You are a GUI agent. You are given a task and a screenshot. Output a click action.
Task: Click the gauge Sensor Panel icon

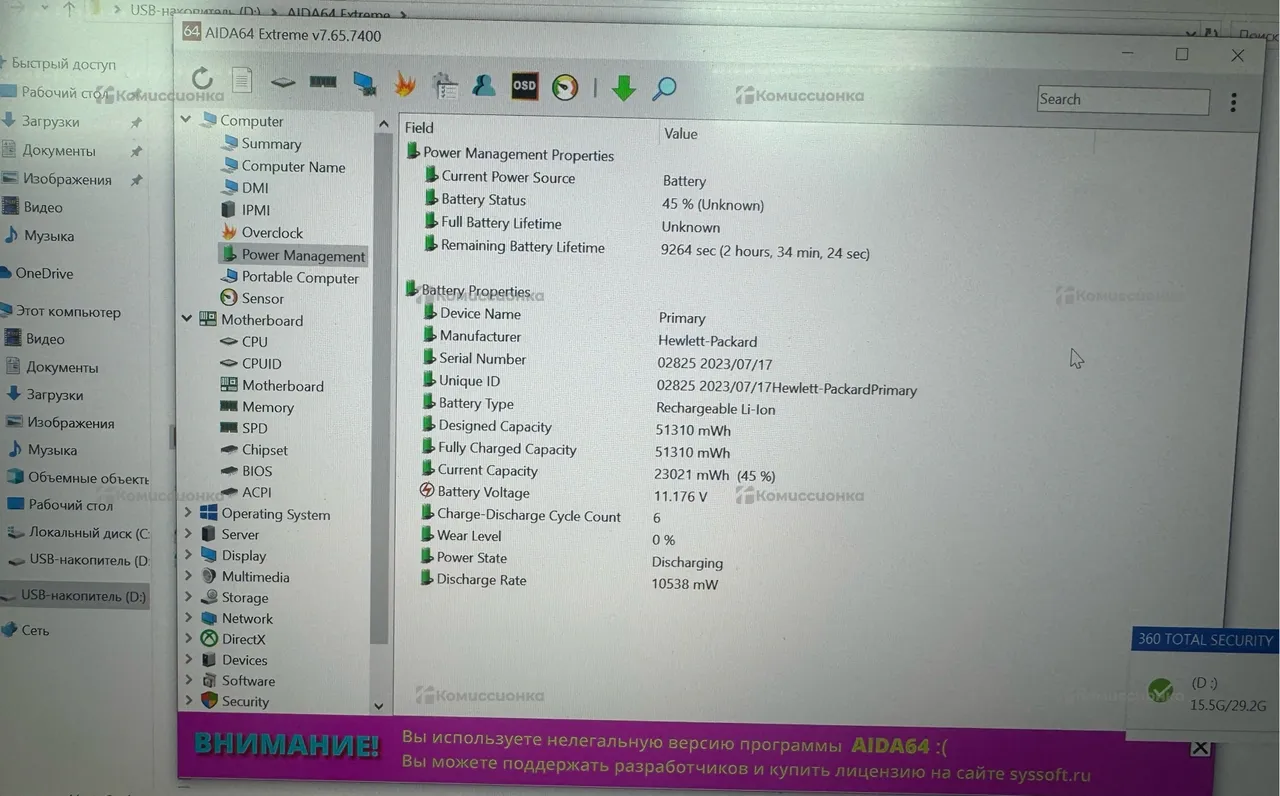click(565, 87)
